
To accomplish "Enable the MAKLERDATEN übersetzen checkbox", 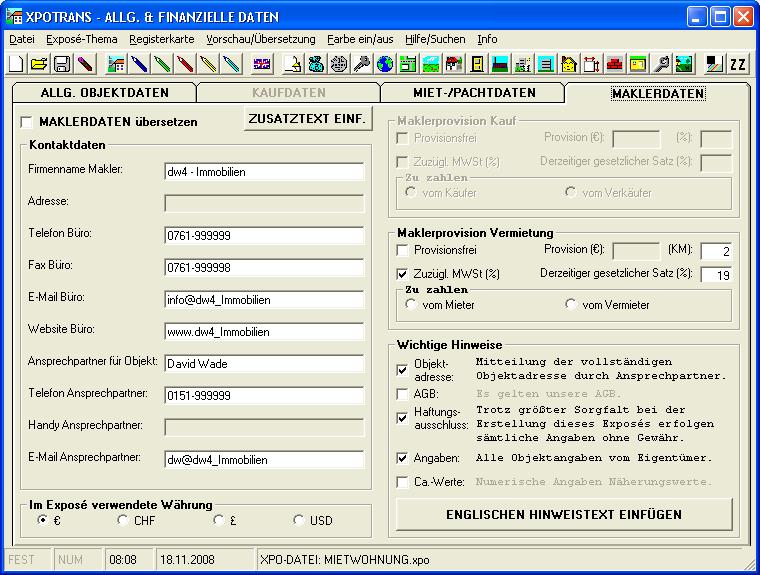I will point(27,122).
